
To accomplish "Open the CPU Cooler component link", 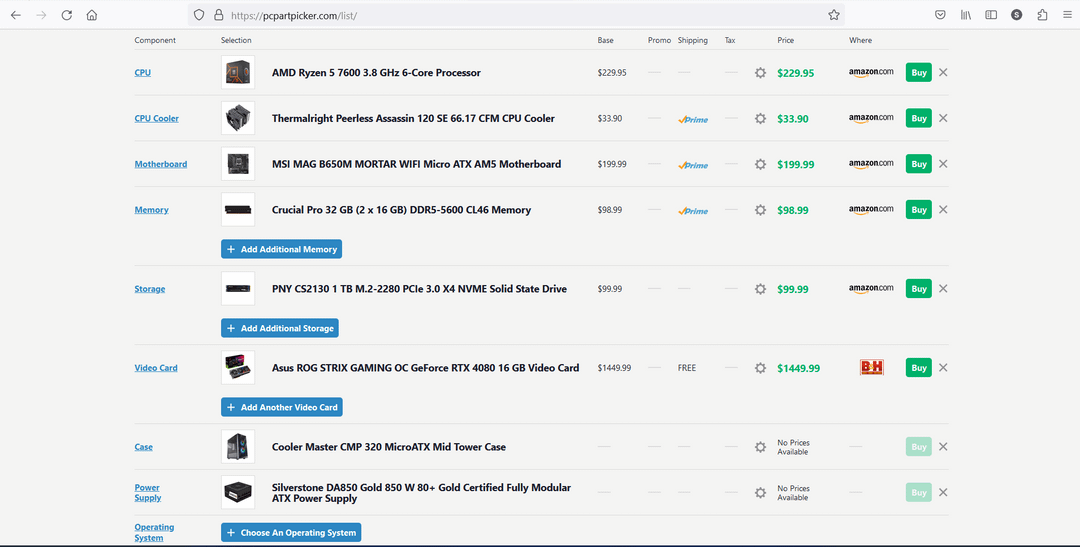I will (156, 118).
